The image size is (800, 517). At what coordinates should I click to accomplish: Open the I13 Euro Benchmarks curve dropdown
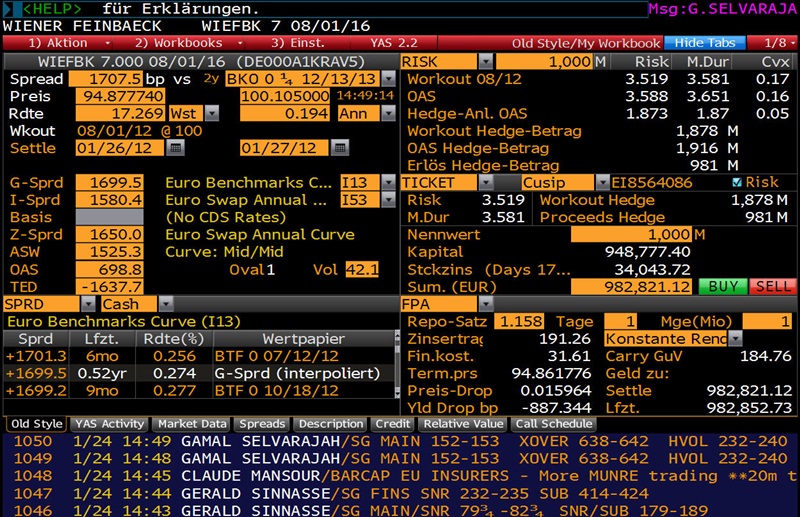tap(388, 183)
